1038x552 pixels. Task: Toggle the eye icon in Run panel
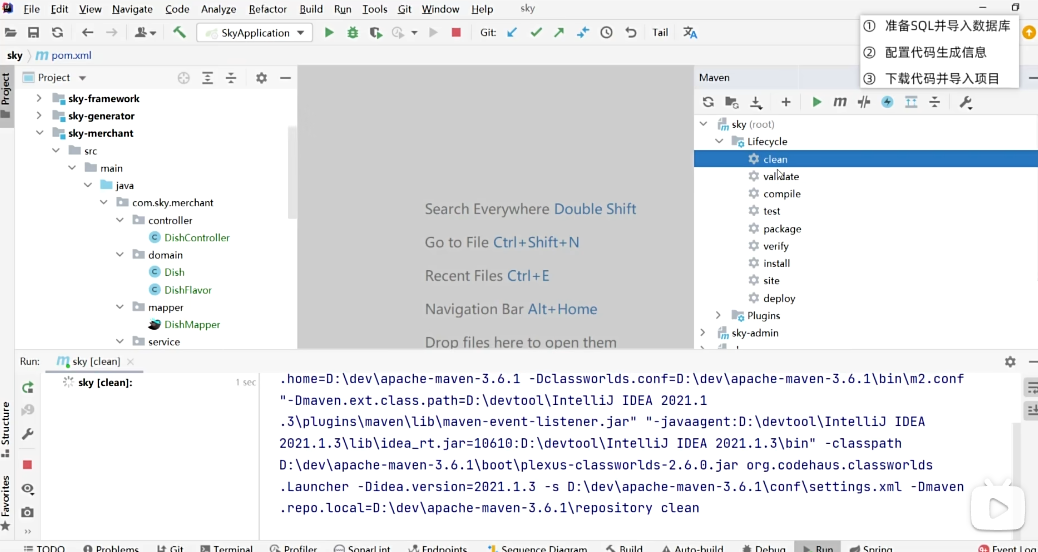[x=27, y=488]
